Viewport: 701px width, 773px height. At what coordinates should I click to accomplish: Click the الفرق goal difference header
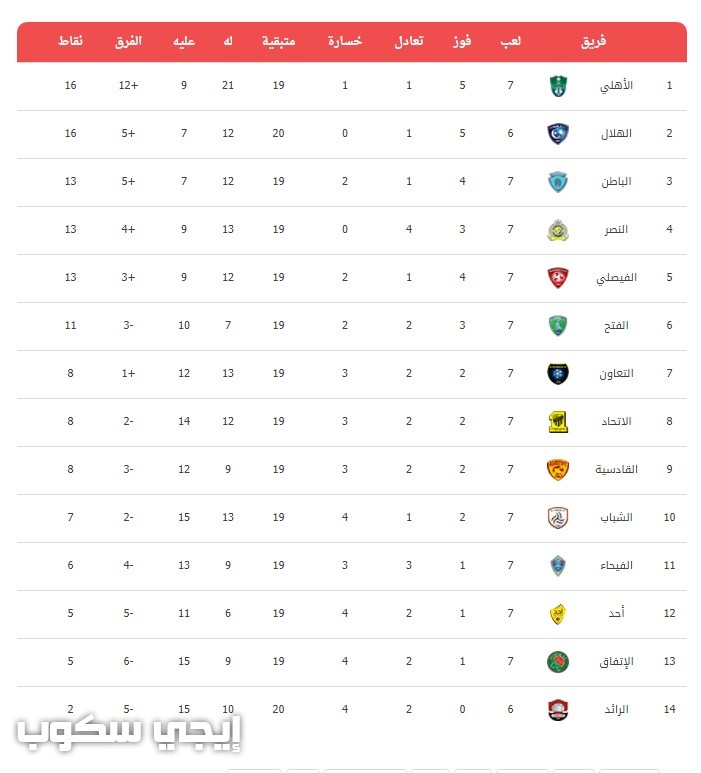tap(128, 41)
